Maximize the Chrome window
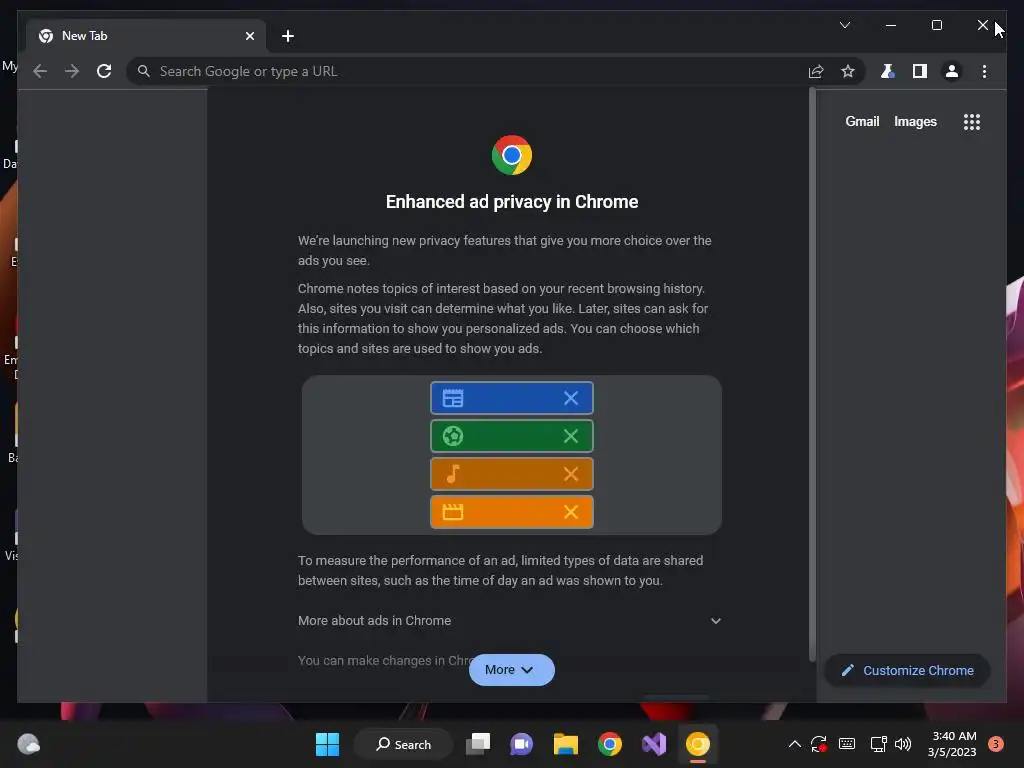Viewport: 1024px width, 768px height. pyautogui.click(x=936, y=25)
